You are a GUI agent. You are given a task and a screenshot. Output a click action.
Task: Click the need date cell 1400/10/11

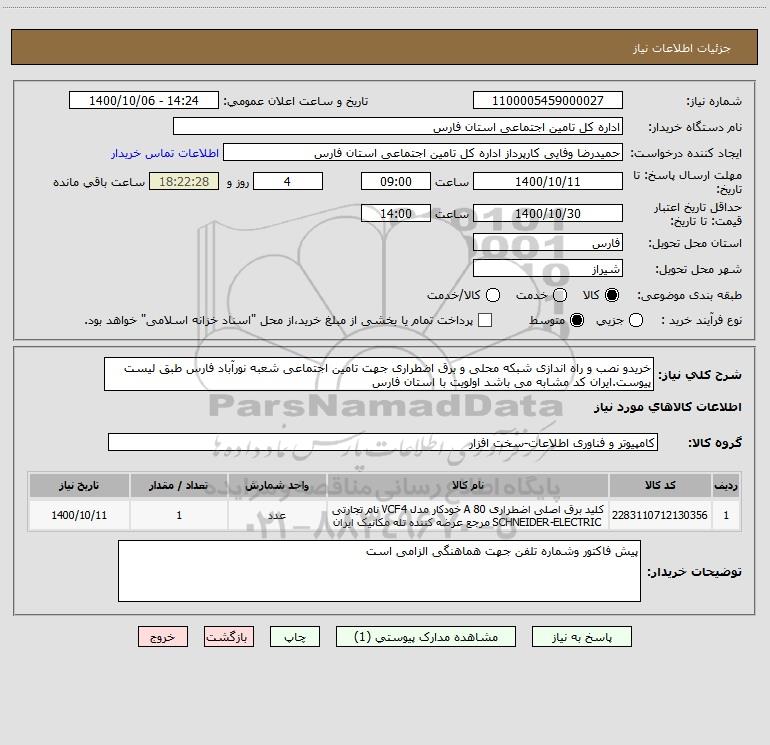pos(79,515)
